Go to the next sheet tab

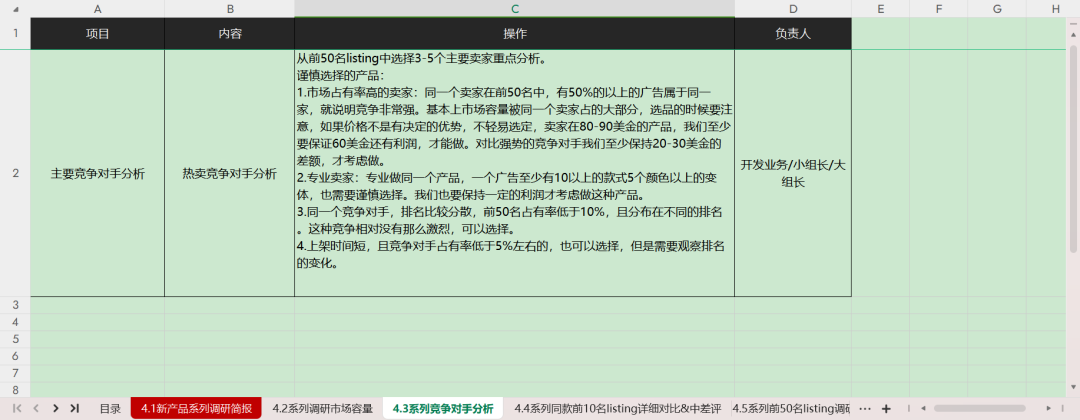pyautogui.click(x=56, y=408)
